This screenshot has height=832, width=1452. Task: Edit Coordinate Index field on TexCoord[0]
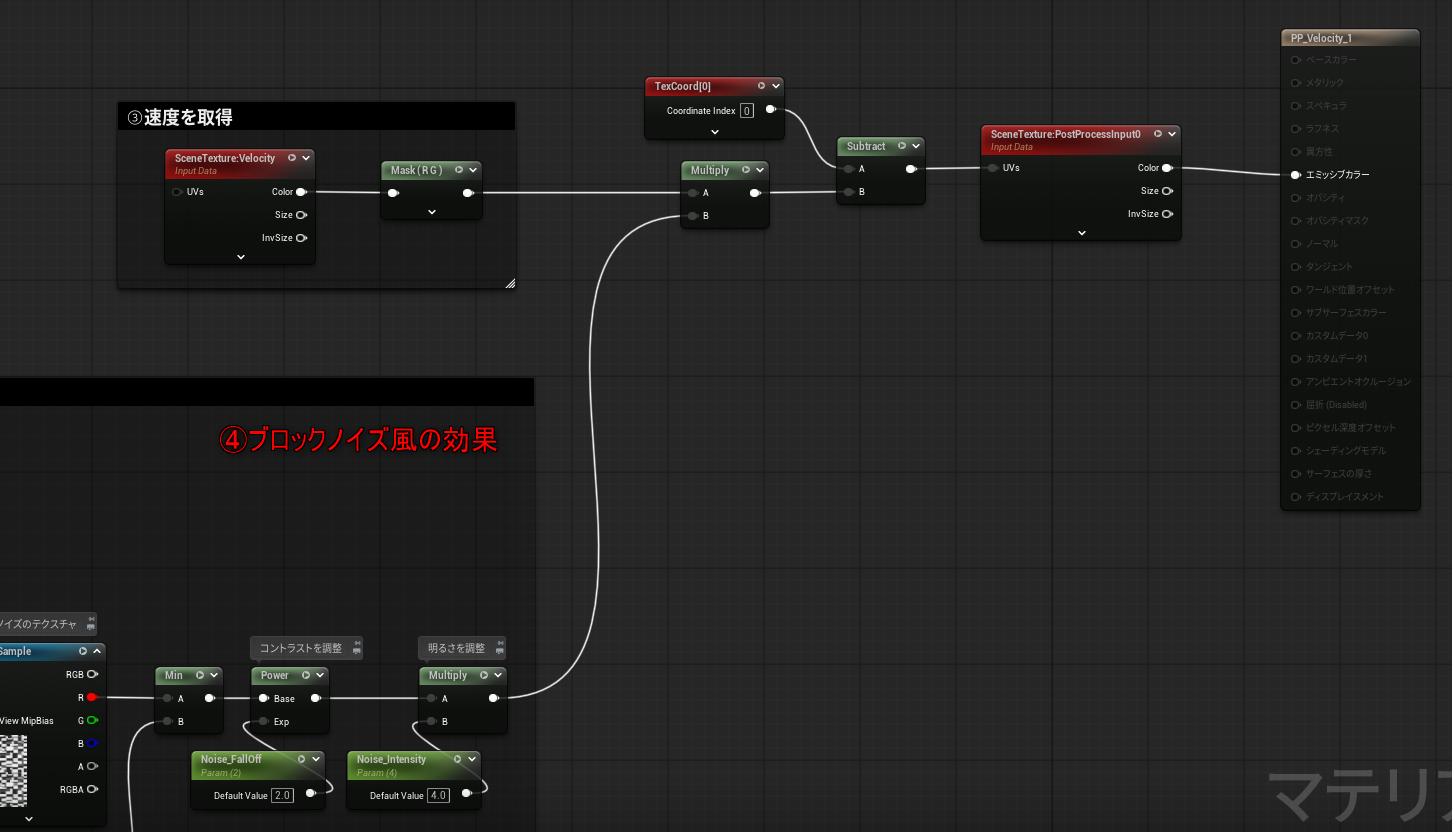[x=747, y=111]
